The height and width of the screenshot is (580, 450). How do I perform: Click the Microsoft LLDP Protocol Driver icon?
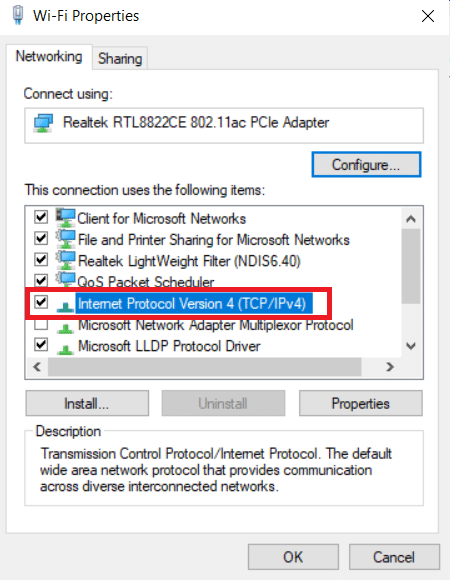click(x=65, y=349)
